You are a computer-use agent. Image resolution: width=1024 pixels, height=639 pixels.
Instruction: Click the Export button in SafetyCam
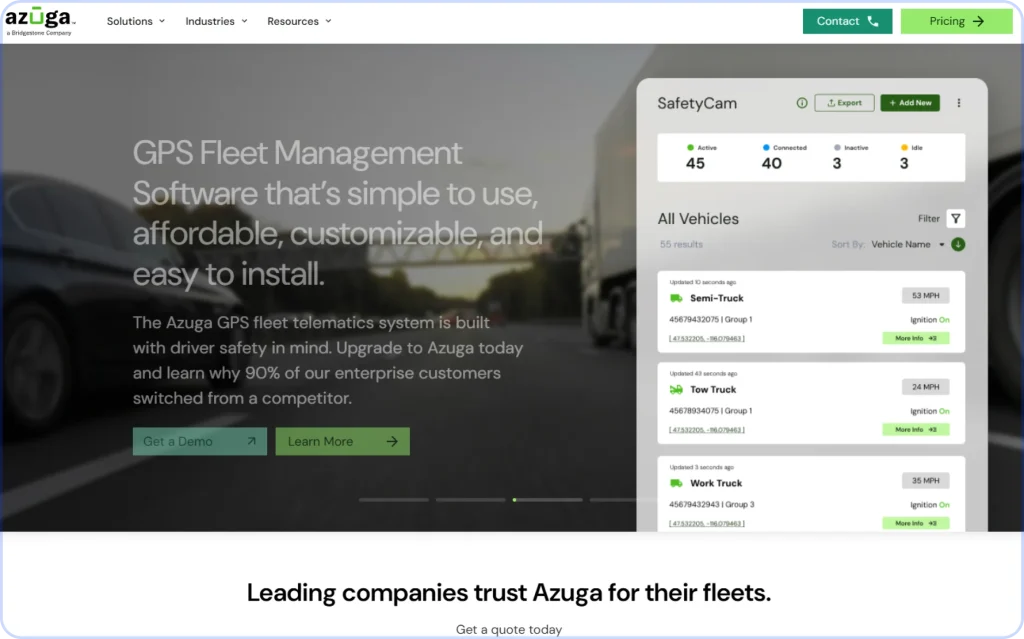coord(844,103)
